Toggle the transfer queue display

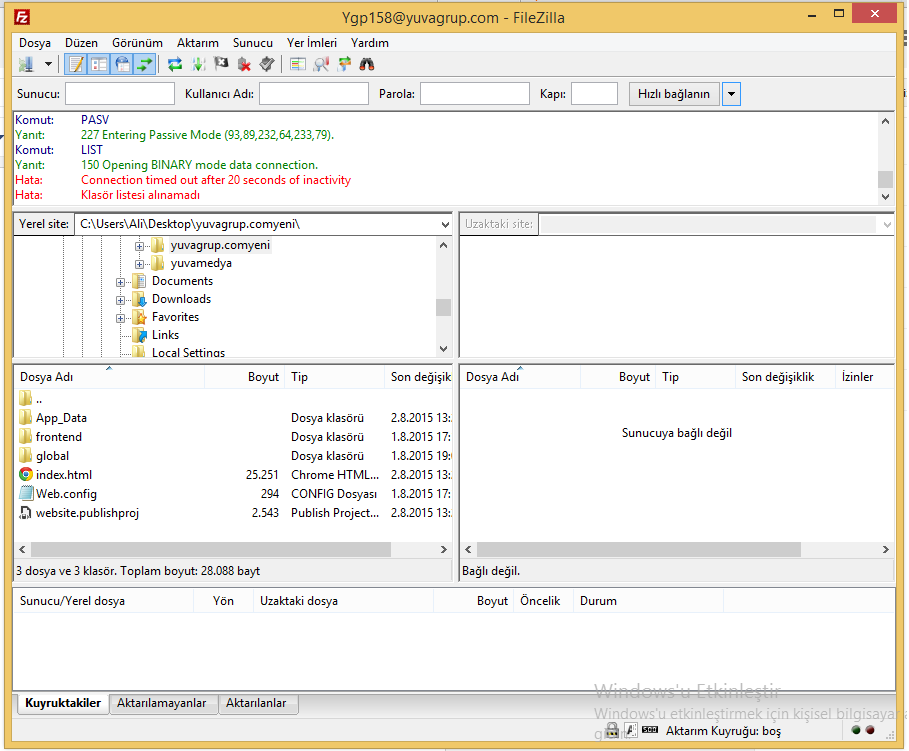pyautogui.click(x=145, y=64)
